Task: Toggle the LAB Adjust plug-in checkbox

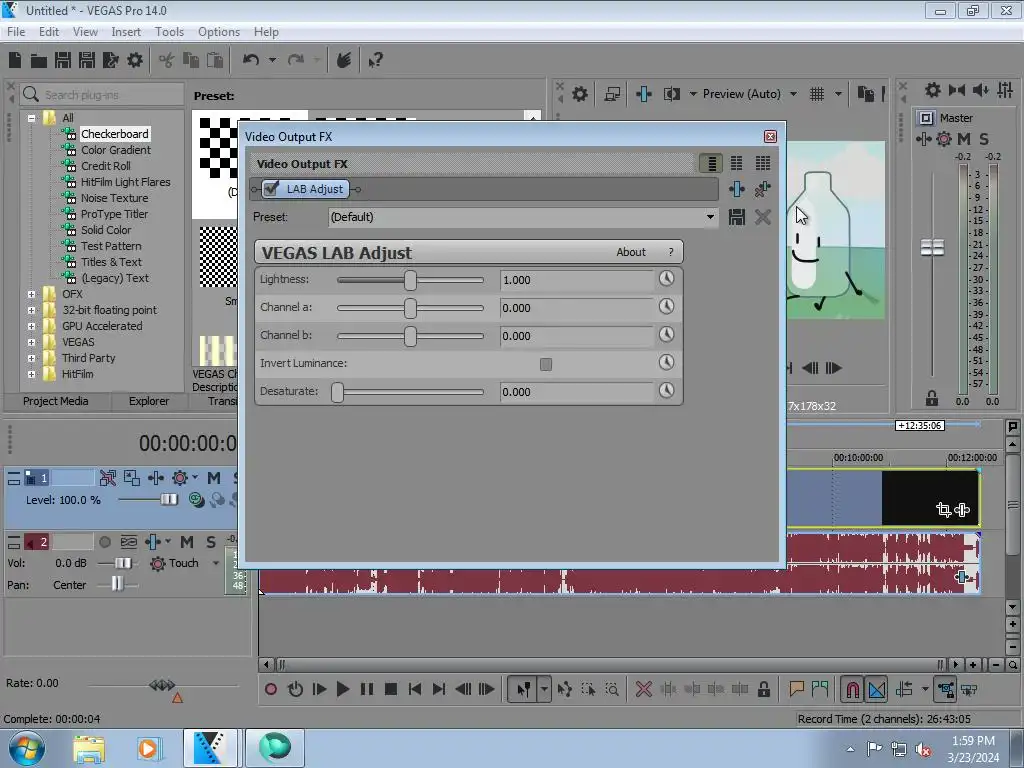Action: (x=272, y=189)
